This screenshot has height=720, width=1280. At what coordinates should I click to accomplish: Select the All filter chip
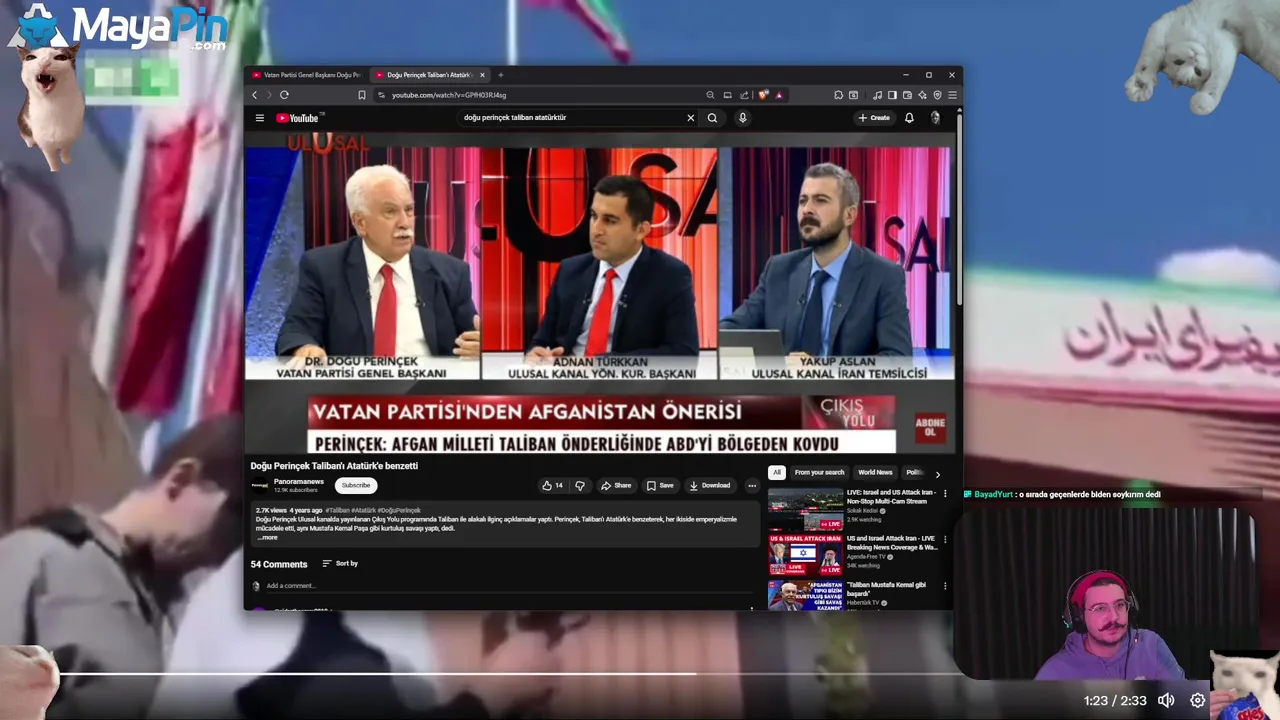(777, 473)
